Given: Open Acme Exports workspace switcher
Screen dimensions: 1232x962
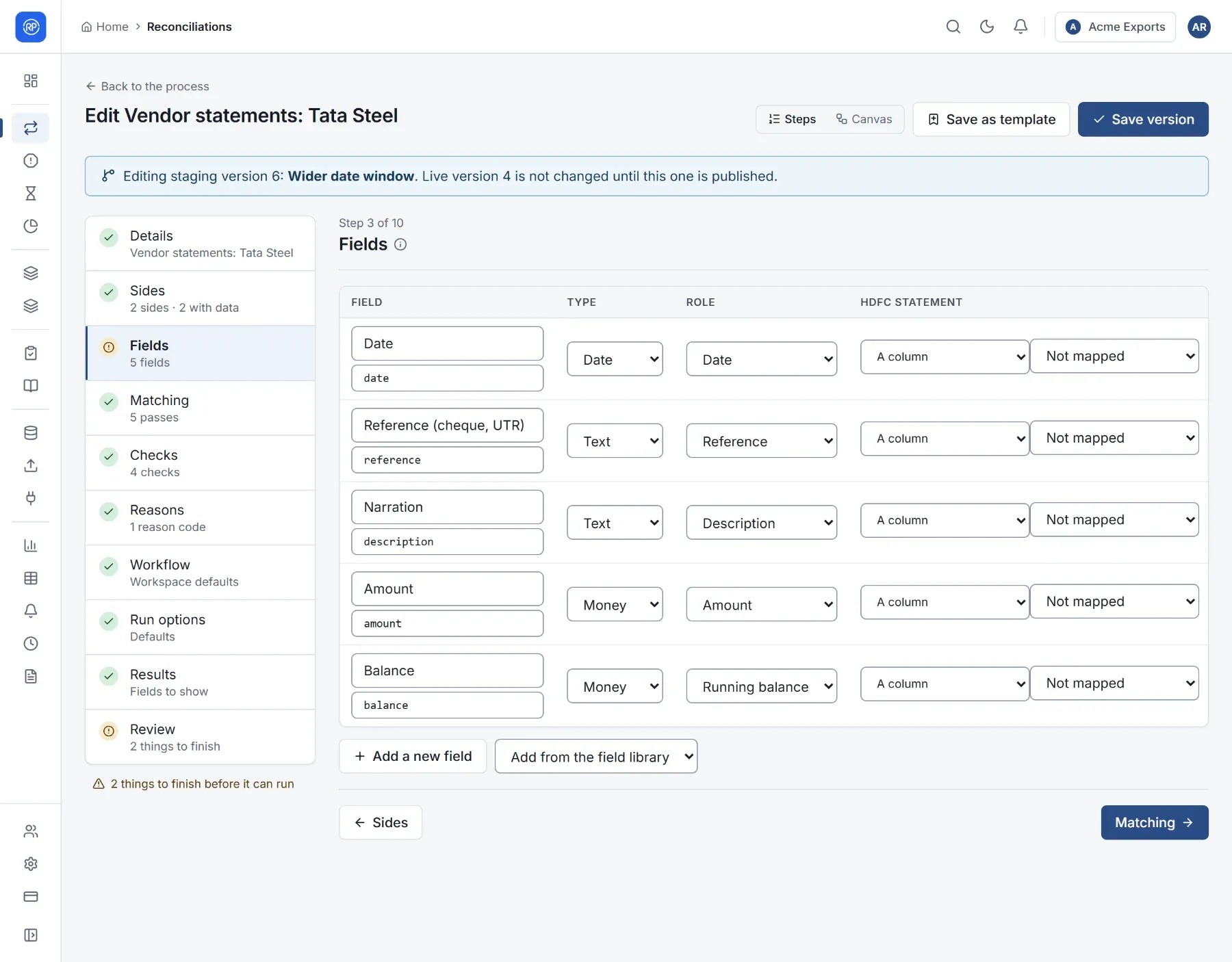Looking at the screenshot, I should [1115, 27].
